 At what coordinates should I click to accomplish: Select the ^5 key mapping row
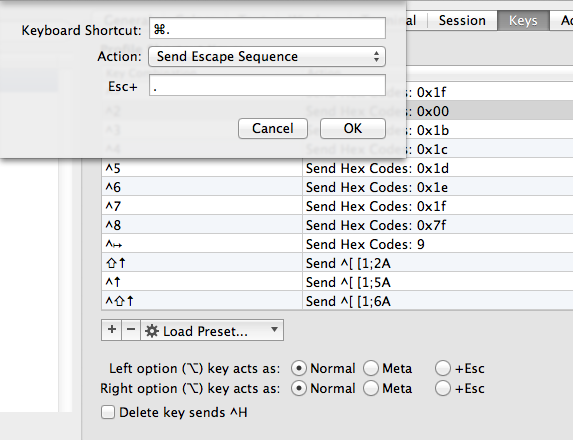click(337, 168)
